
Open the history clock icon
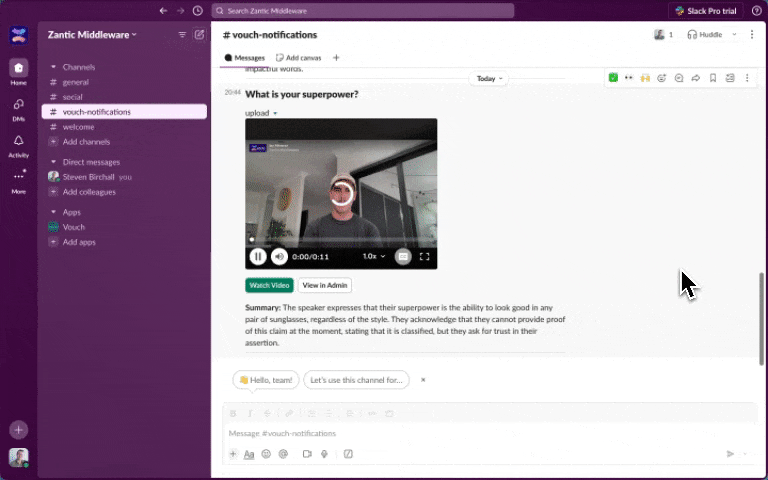(197, 11)
